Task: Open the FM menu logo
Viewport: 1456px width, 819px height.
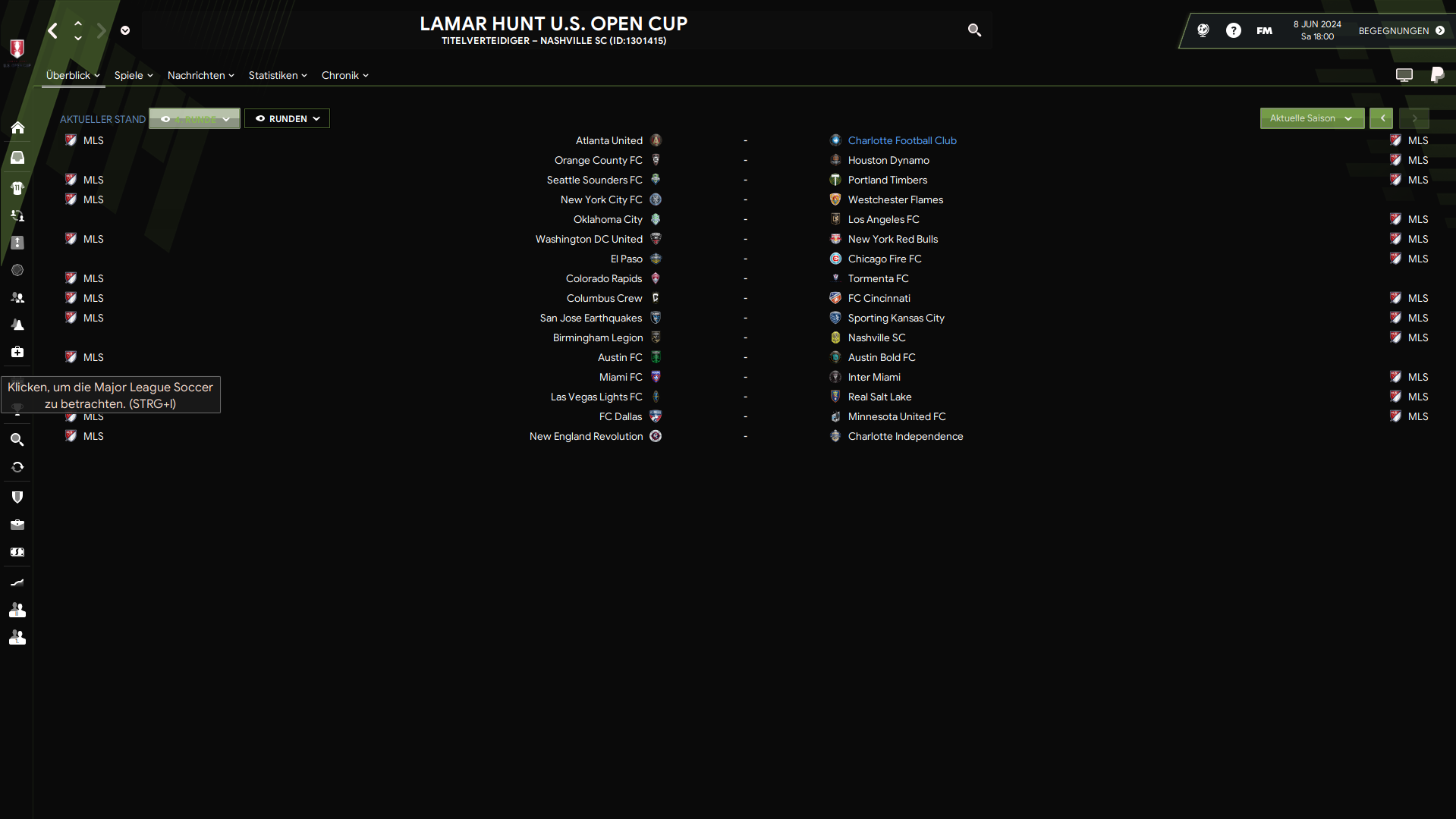Action: tap(1264, 31)
